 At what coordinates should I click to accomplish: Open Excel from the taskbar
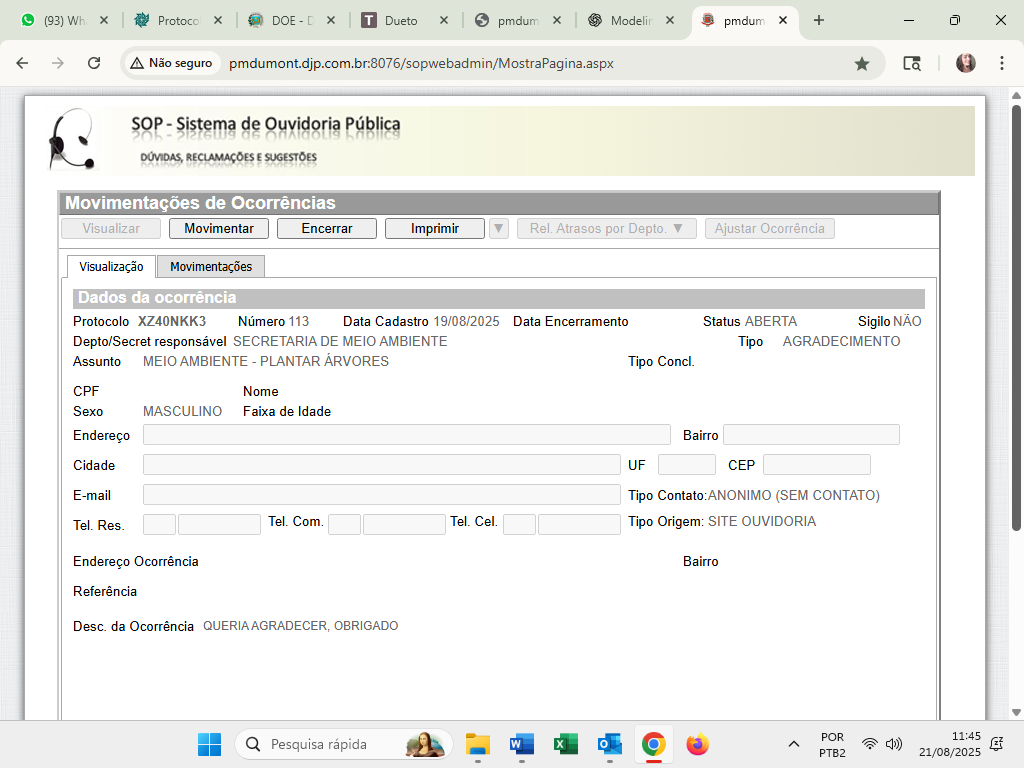tap(566, 744)
